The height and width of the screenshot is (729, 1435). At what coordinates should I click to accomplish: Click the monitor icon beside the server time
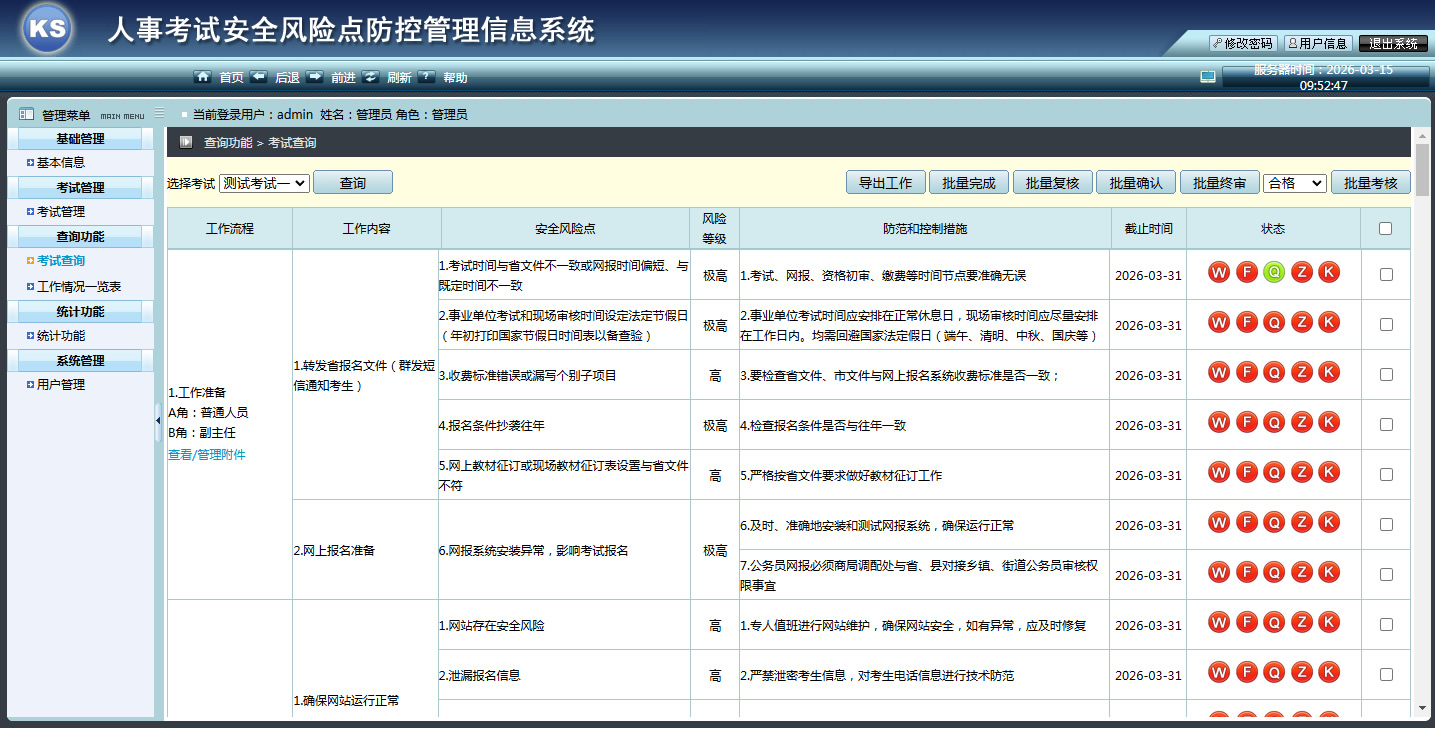pos(1208,75)
